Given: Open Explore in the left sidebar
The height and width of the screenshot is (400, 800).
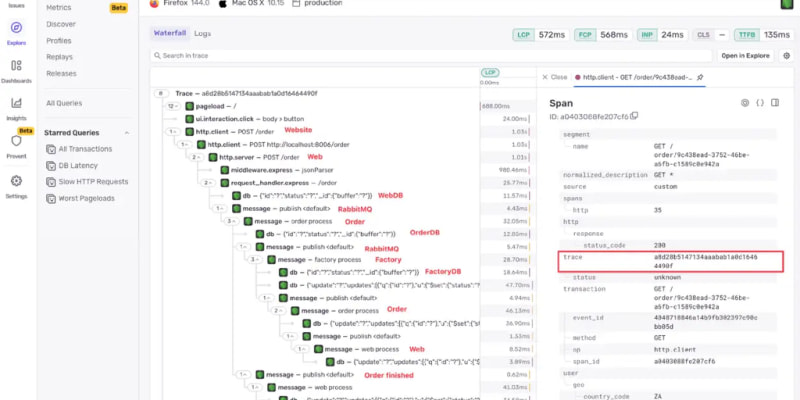Looking at the screenshot, I should point(16,33).
